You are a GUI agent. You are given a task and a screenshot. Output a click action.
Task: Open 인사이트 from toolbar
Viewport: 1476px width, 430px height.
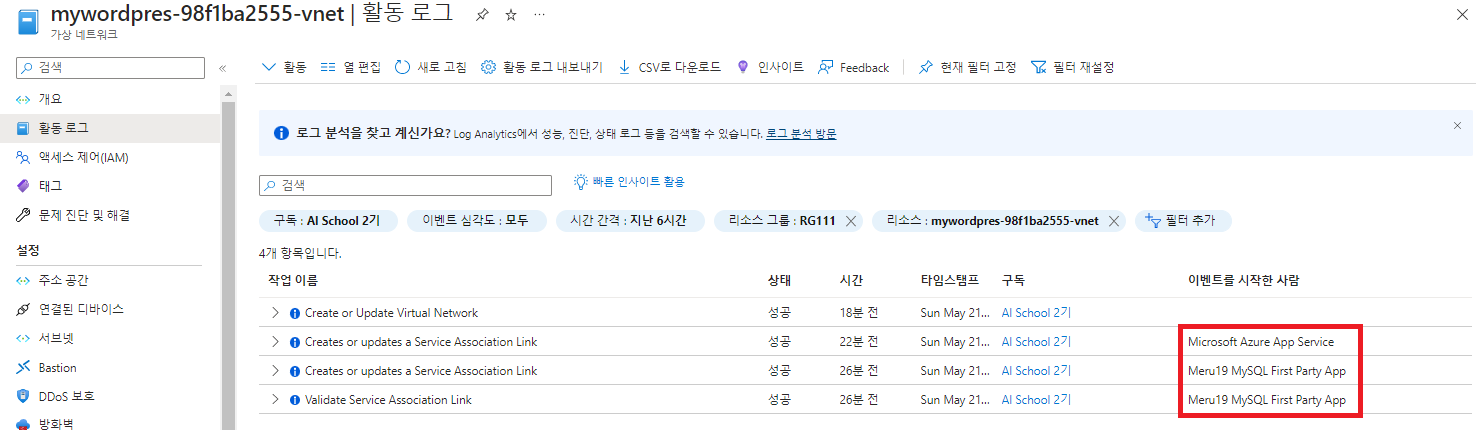click(769, 67)
